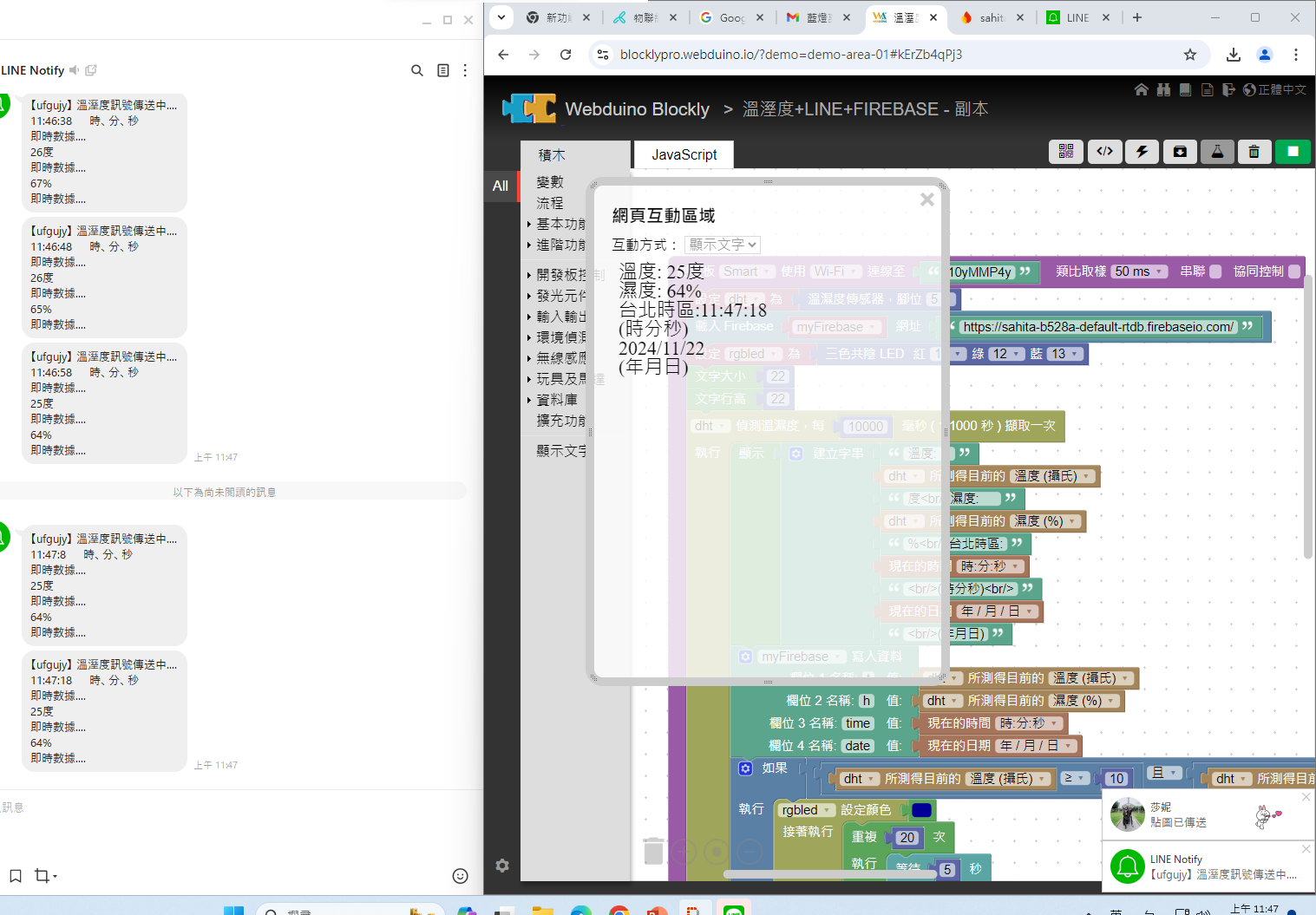Expand the 開發板控制 toolbox category
Viewport: 1316px width, 915px height.
[x=560, y=275]
